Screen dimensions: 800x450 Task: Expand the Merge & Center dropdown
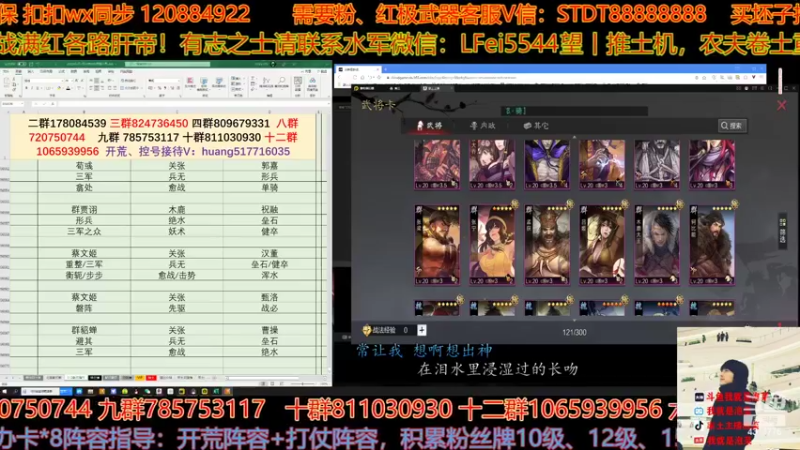[141, 88]
